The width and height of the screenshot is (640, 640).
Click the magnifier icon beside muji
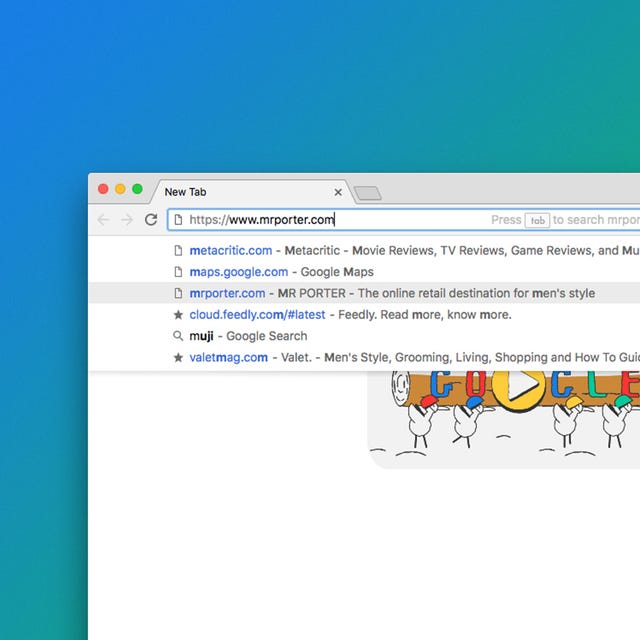178,336
